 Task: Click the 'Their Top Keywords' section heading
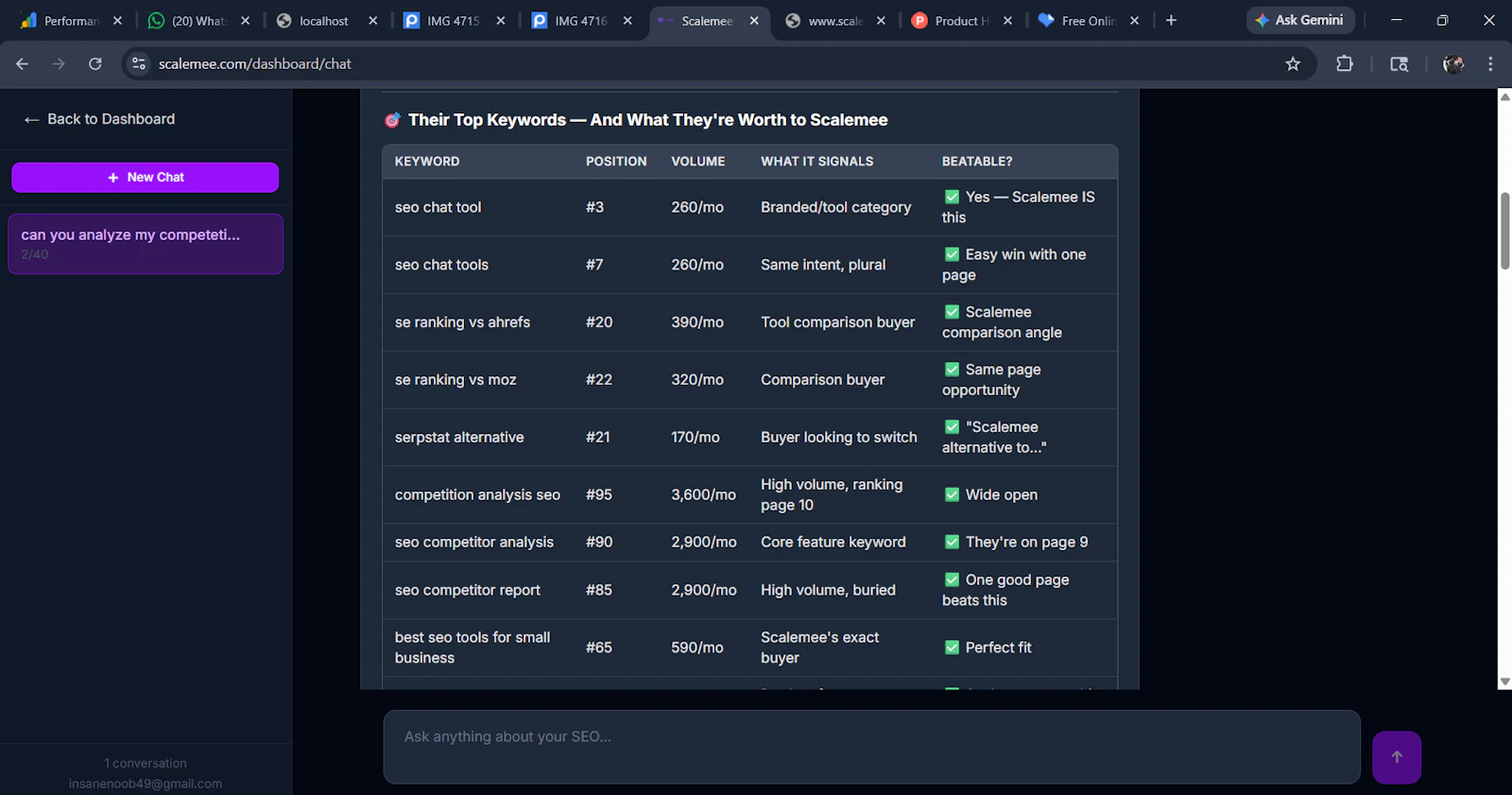click(636, 120)
